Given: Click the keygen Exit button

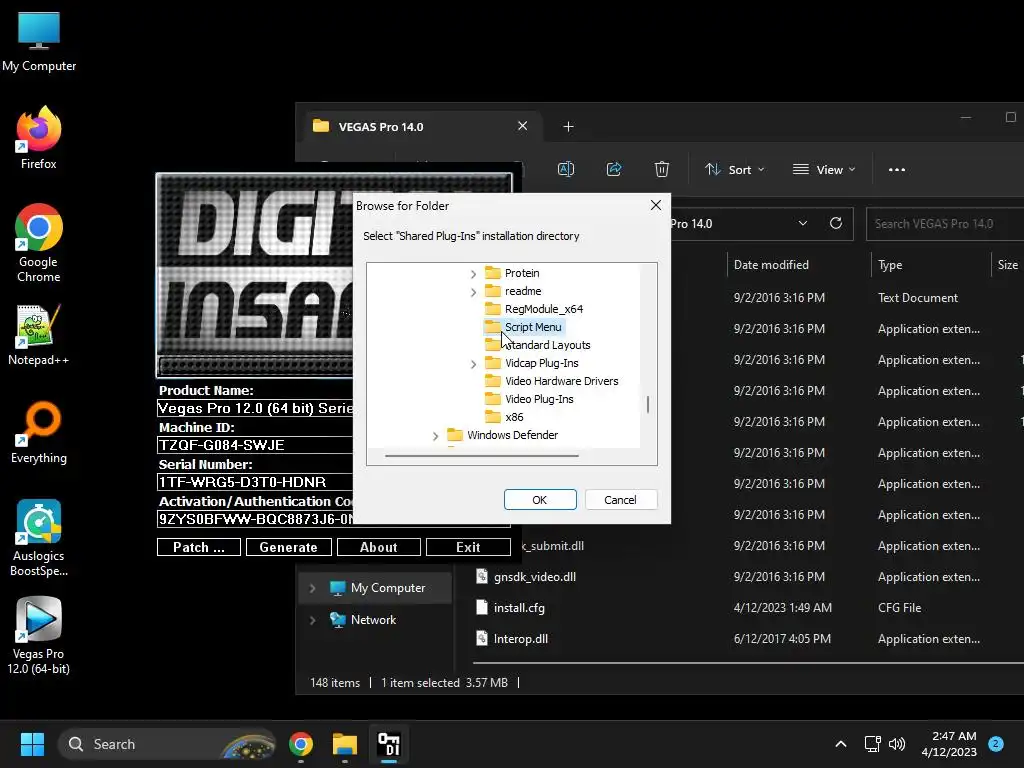Looking at the screenshot, I should (x=468, y=547).
